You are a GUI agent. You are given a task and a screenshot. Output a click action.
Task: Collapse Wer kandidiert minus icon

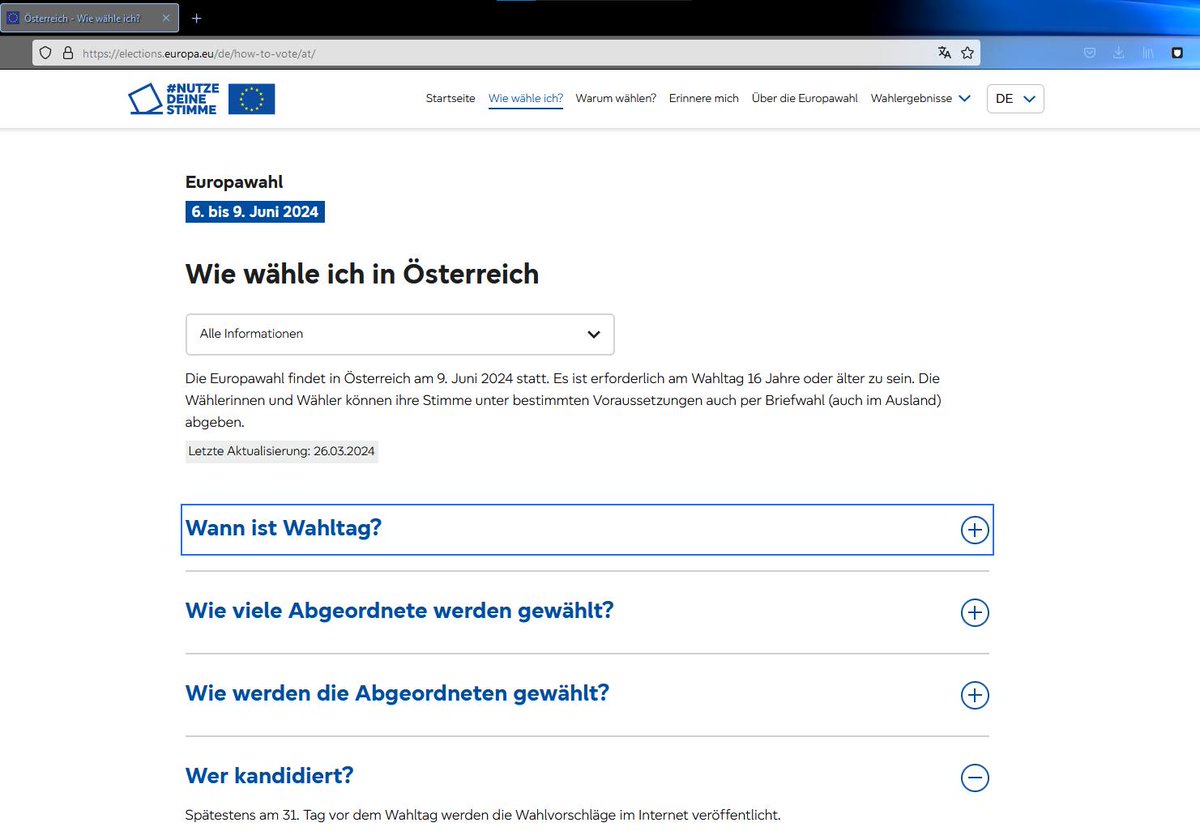(974, 777)
